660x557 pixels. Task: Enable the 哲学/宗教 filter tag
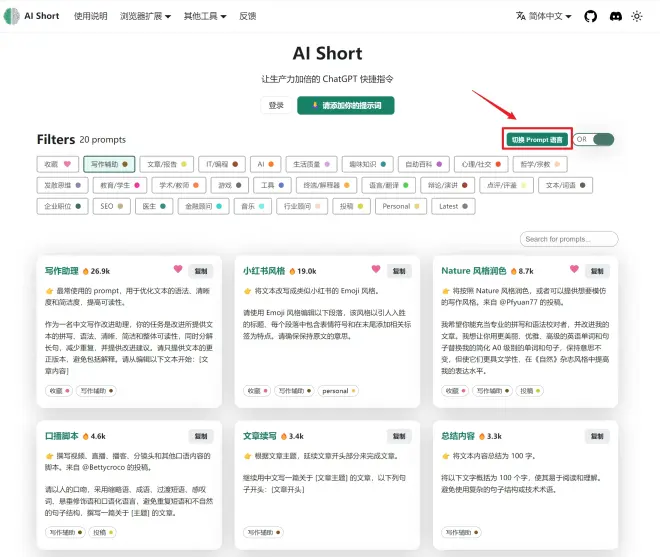(x=540, y=164)
